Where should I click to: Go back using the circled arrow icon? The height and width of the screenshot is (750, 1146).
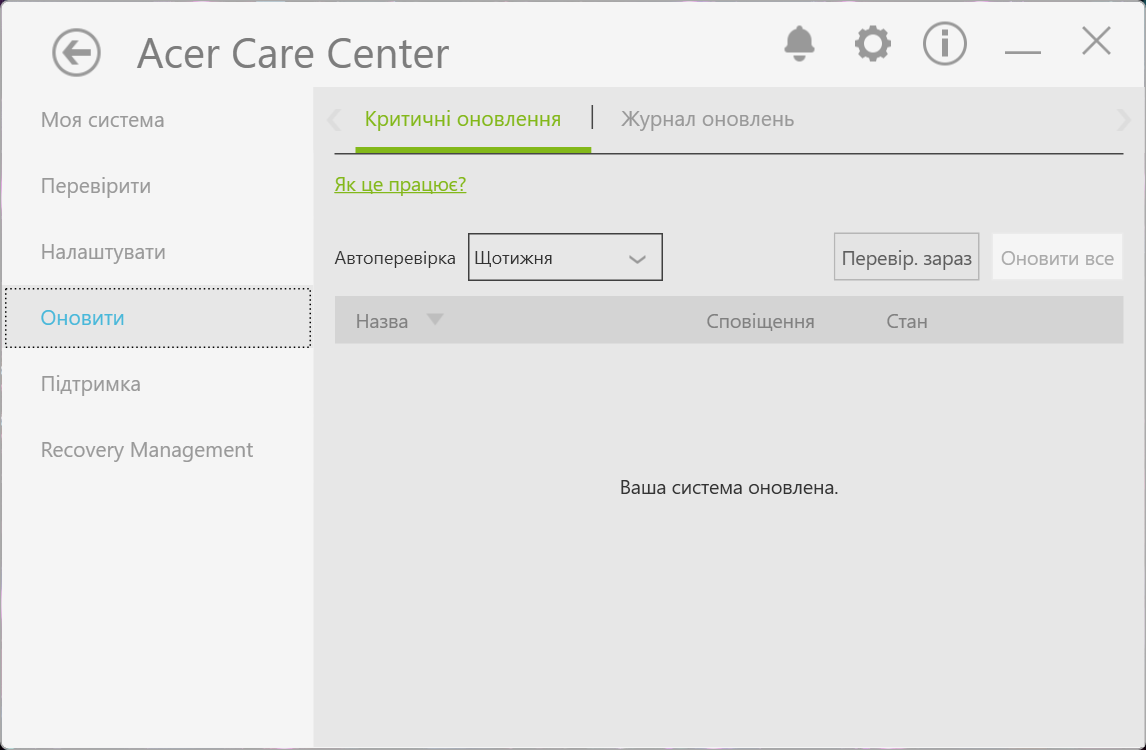point(76,53)
